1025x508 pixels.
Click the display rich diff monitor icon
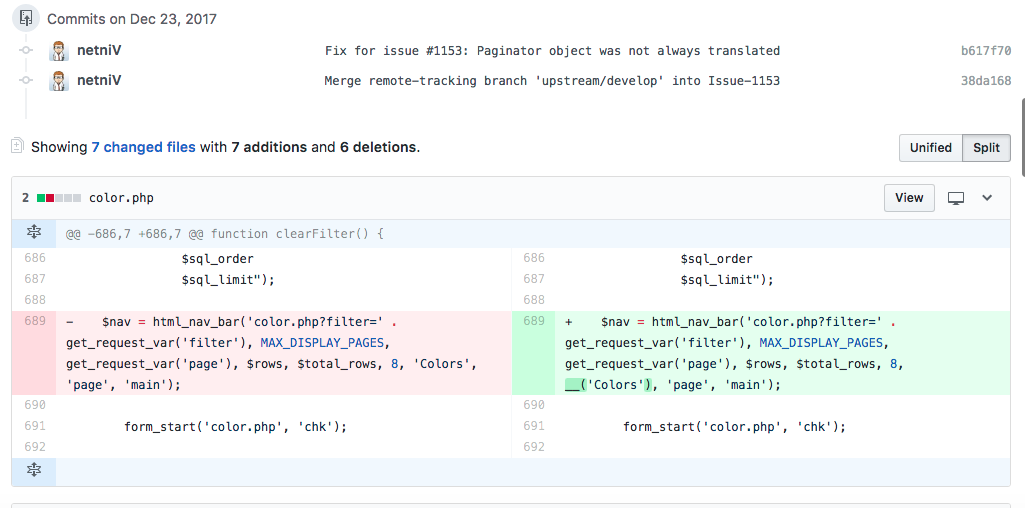tap(956, 198)
